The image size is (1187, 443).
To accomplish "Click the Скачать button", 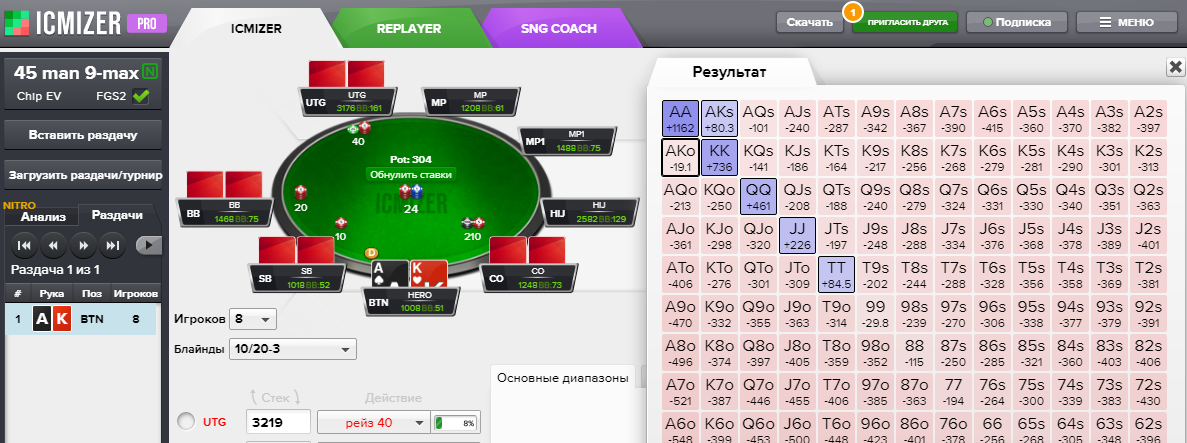I will tap(809, 22).
